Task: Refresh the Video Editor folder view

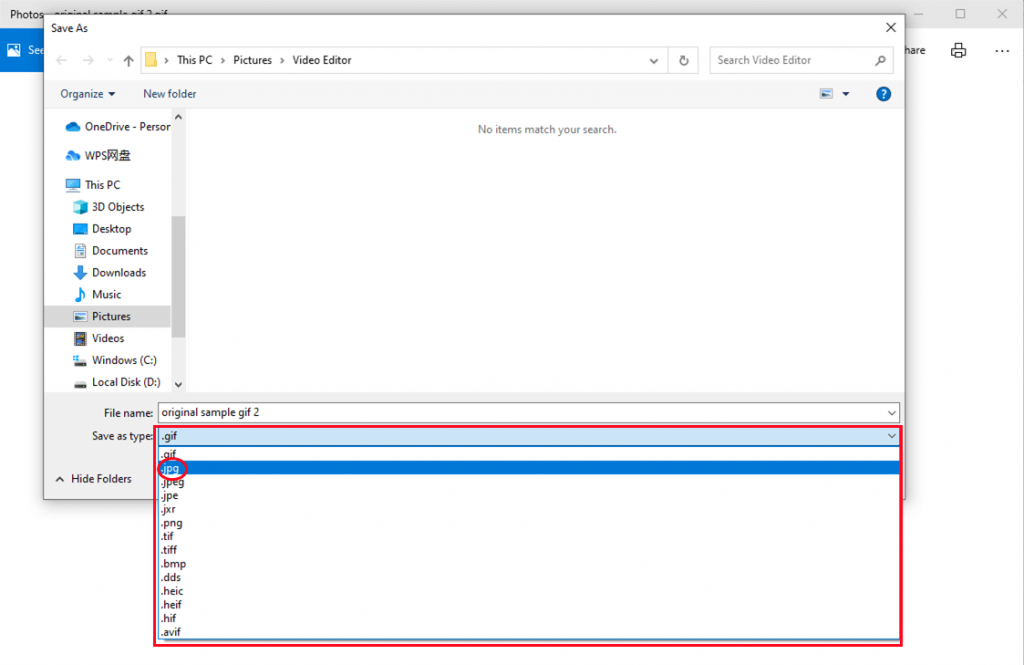Action: [683, 60]
